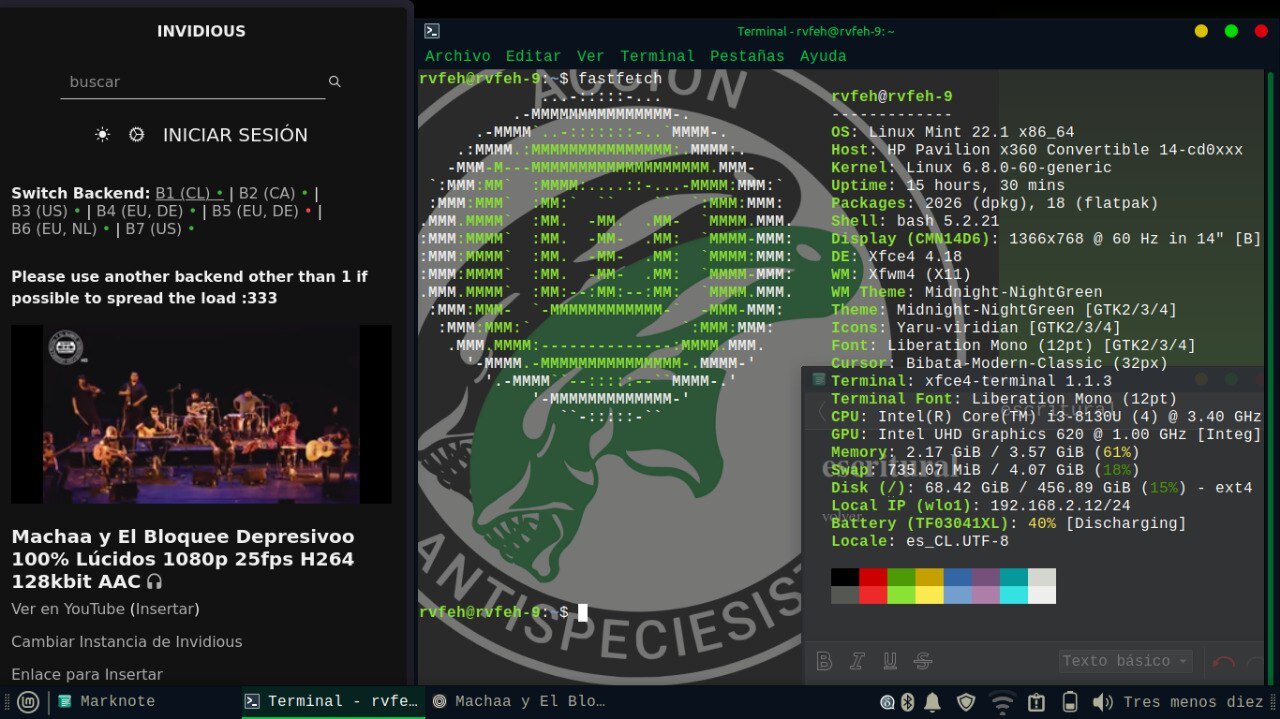Click the concert video thumbnail
Viewport: 1280px width, 719px height.
click(x=201, y=414)
